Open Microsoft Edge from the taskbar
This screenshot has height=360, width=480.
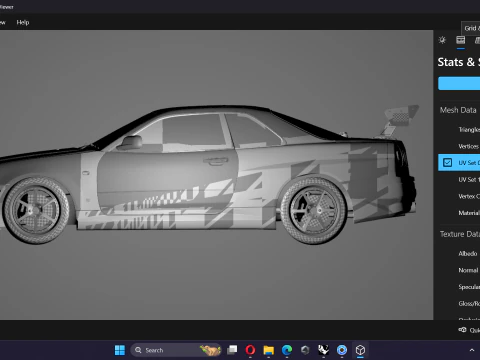pyautogui.click(x=287, y=350)
